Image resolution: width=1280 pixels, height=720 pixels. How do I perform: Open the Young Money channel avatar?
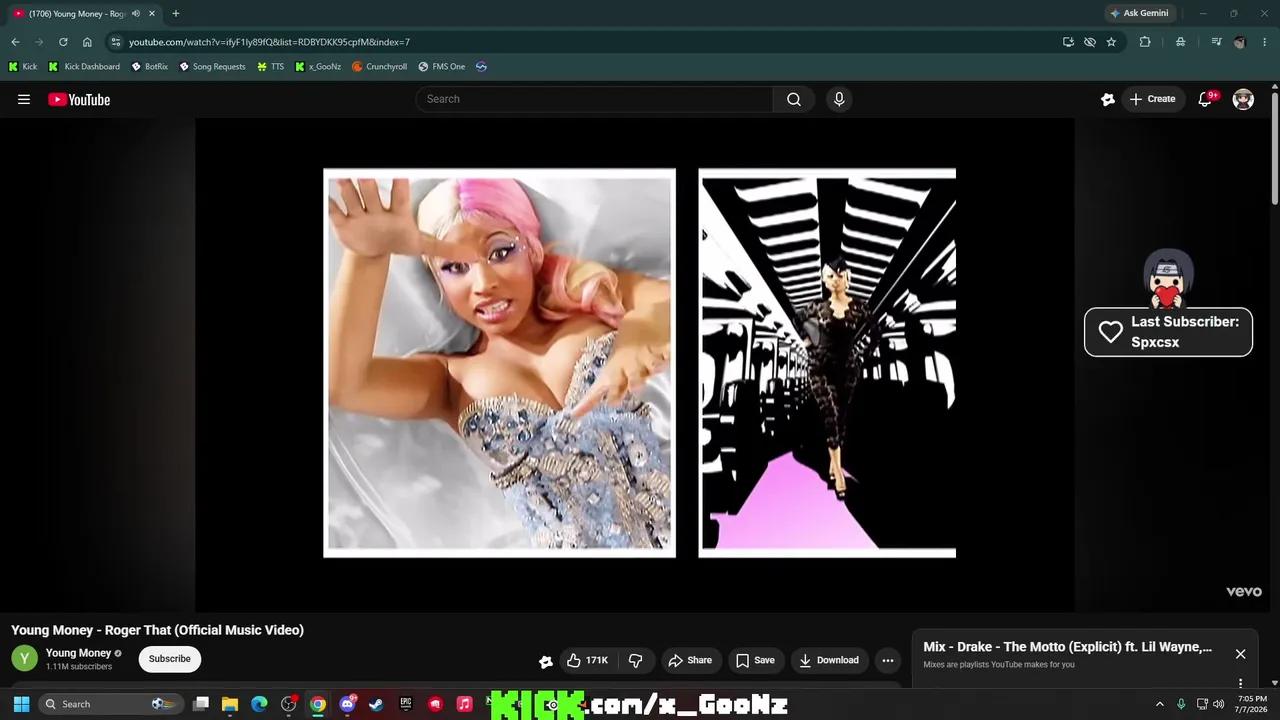pos(25,658)
